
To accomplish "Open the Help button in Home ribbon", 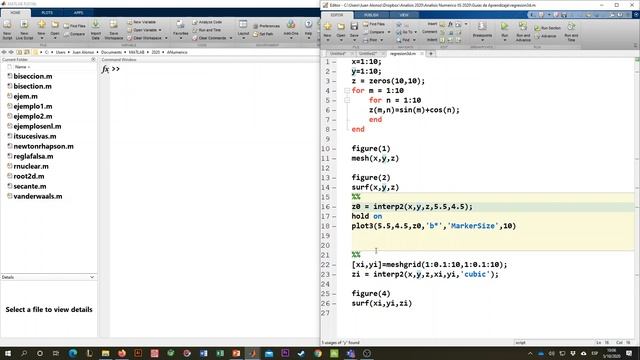I will pos(309,29).
